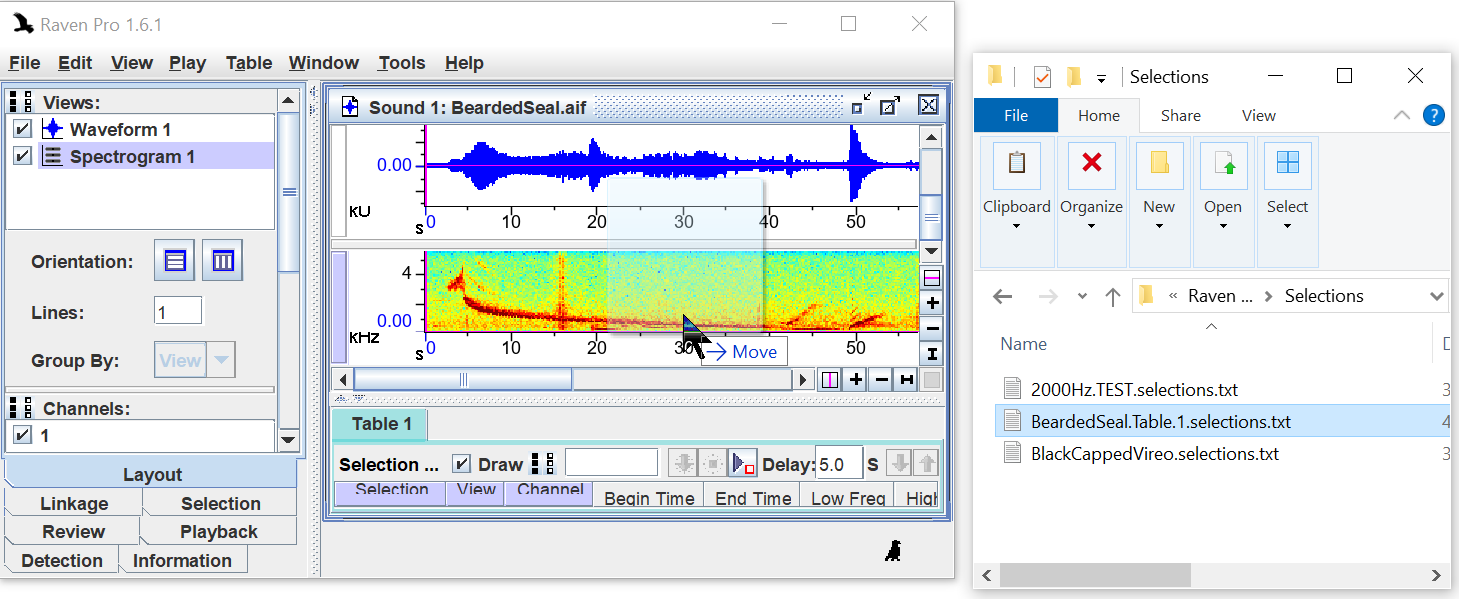Image resolution: width=1459 pixels, height=599 pixels.
Task: Toggle Waveform 1 view checkbox
Action: 23,129
